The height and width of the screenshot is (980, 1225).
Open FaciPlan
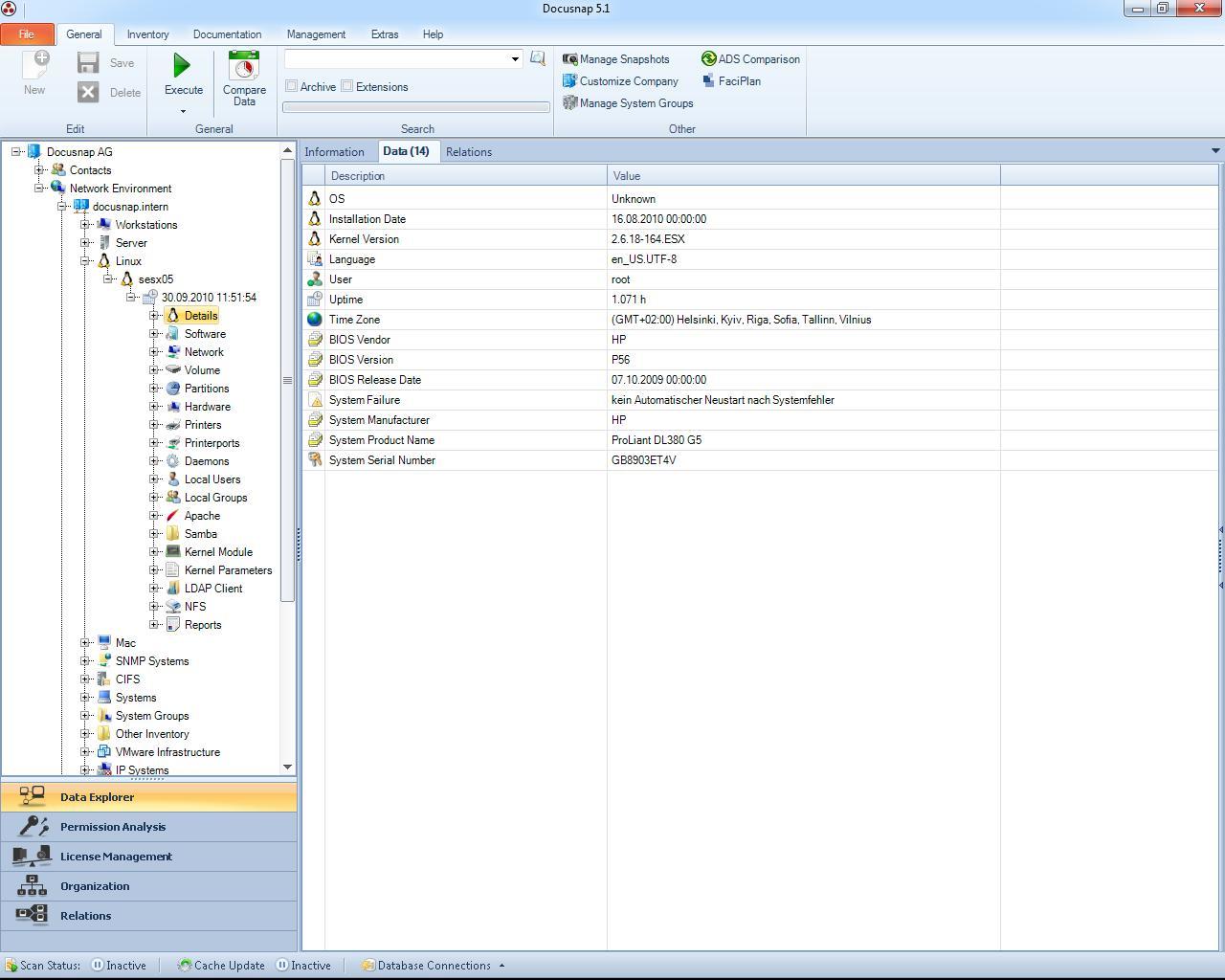(x=731, y=81)
